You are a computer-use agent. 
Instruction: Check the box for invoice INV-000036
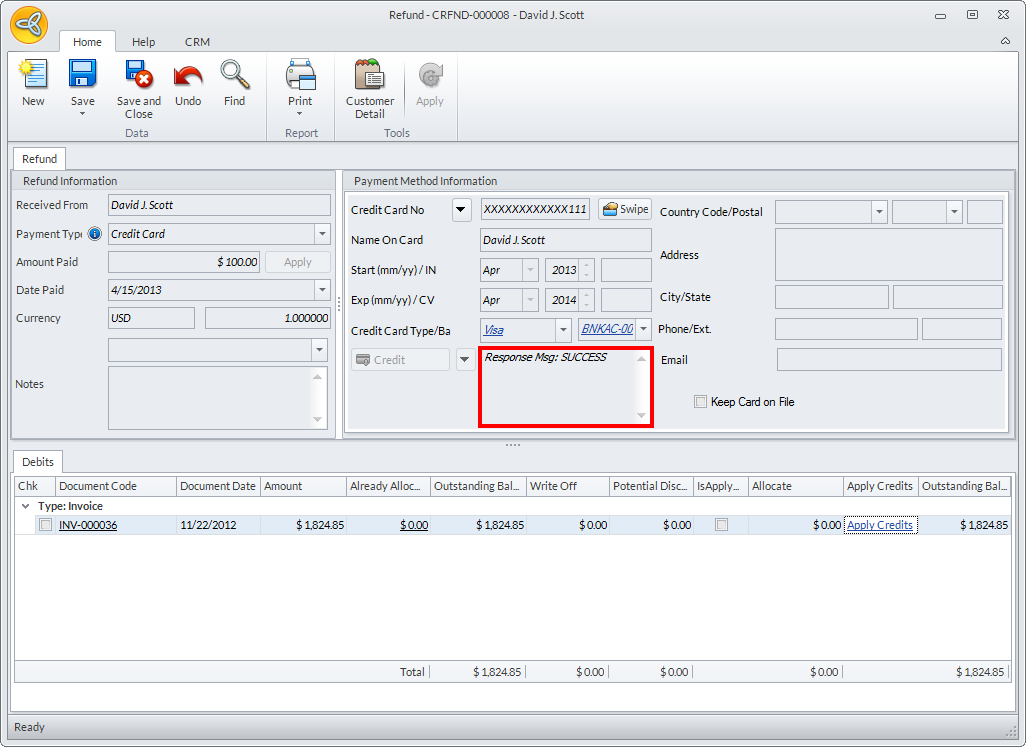[x=45, y=525]
